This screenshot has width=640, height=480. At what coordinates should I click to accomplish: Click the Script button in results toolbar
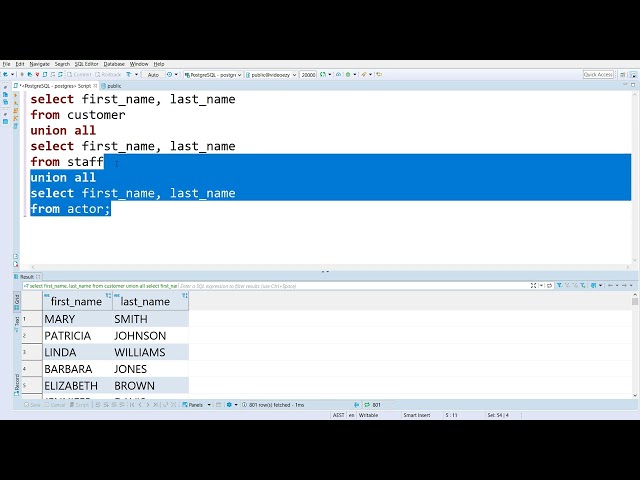click(x=79, y=405)
